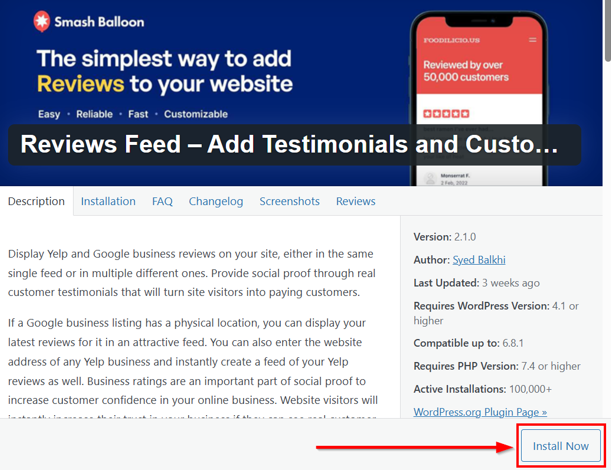Click the paragraph starting Display Yelp and Google
Screen dimensions: 611x472
(192, 273)
